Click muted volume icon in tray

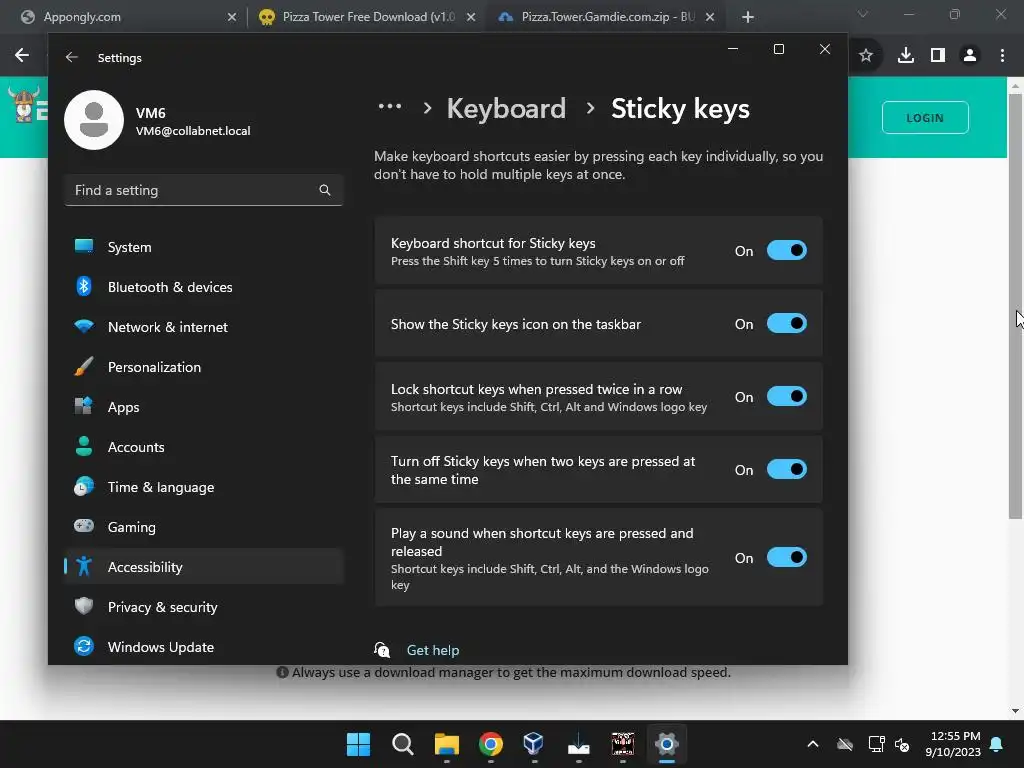tap(903, 744)
